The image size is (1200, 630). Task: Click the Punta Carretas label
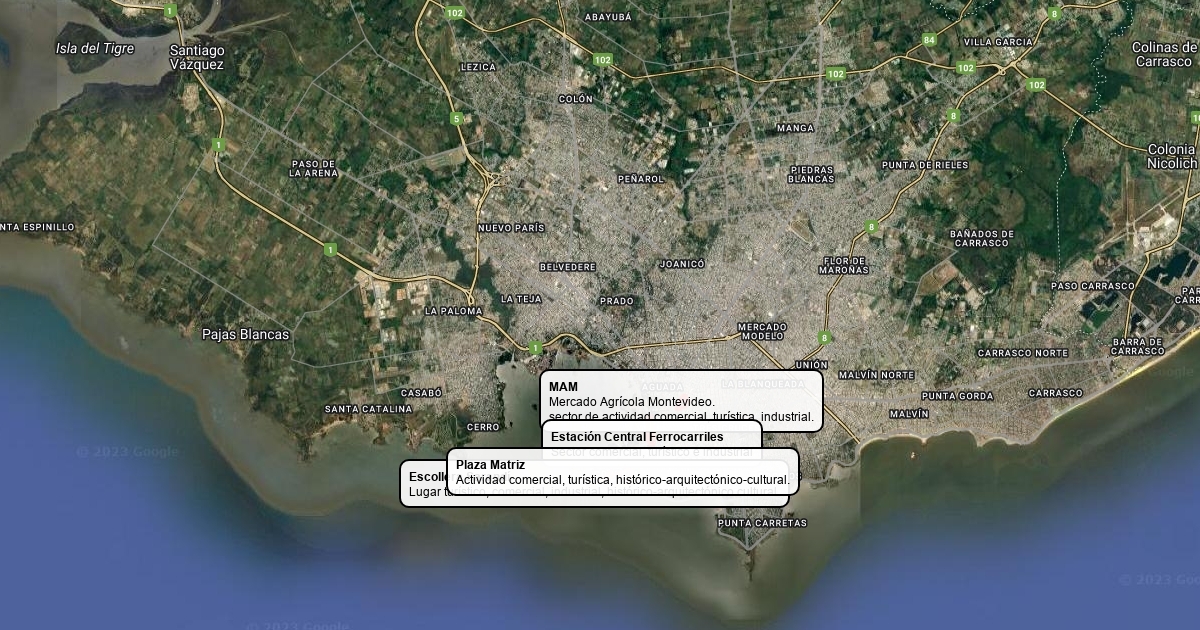(762, 523)
